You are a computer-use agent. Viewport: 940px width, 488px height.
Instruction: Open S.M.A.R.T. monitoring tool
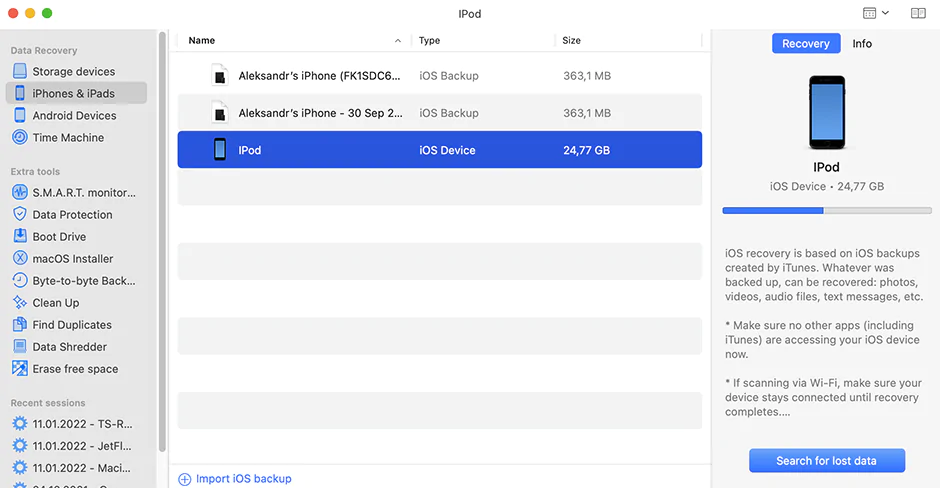click(x=83, y=193)
